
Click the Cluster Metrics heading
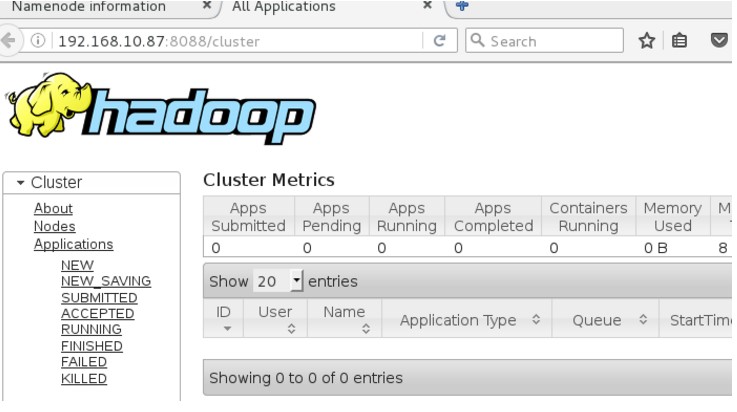268,179
